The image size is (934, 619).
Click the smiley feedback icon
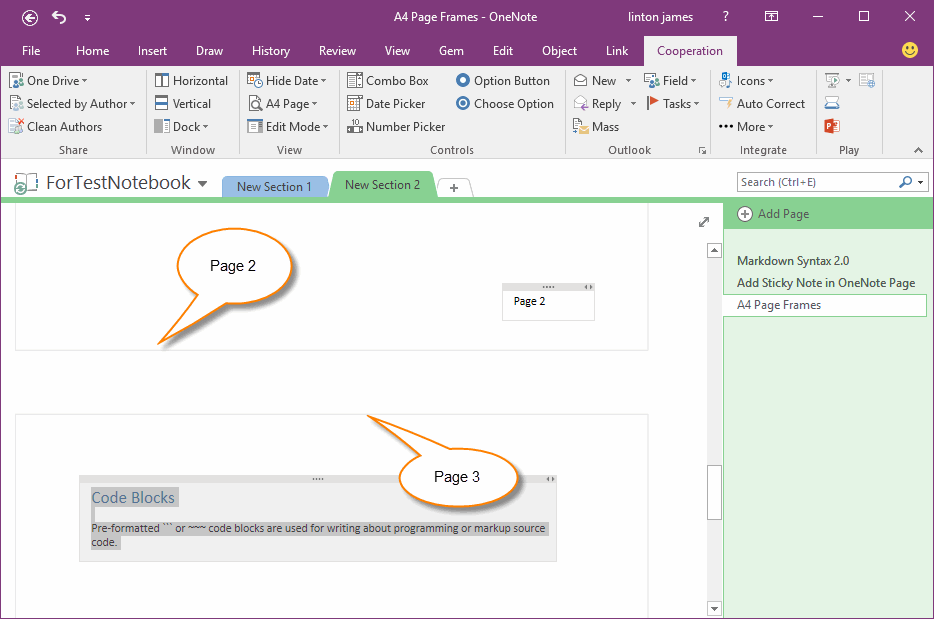[910, 50]
